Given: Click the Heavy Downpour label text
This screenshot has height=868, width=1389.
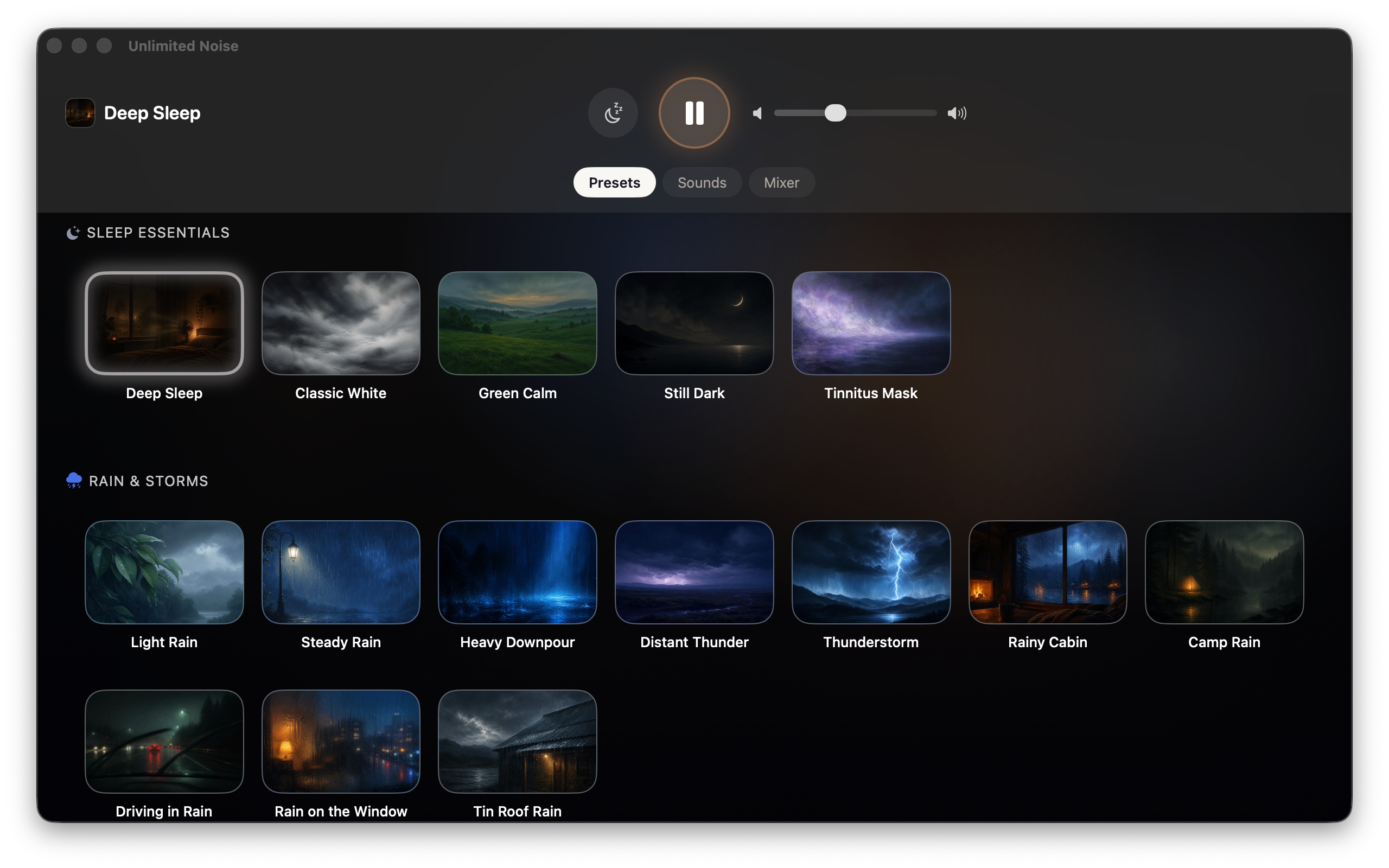Looking at the screenshot, I should click(518, 642).
